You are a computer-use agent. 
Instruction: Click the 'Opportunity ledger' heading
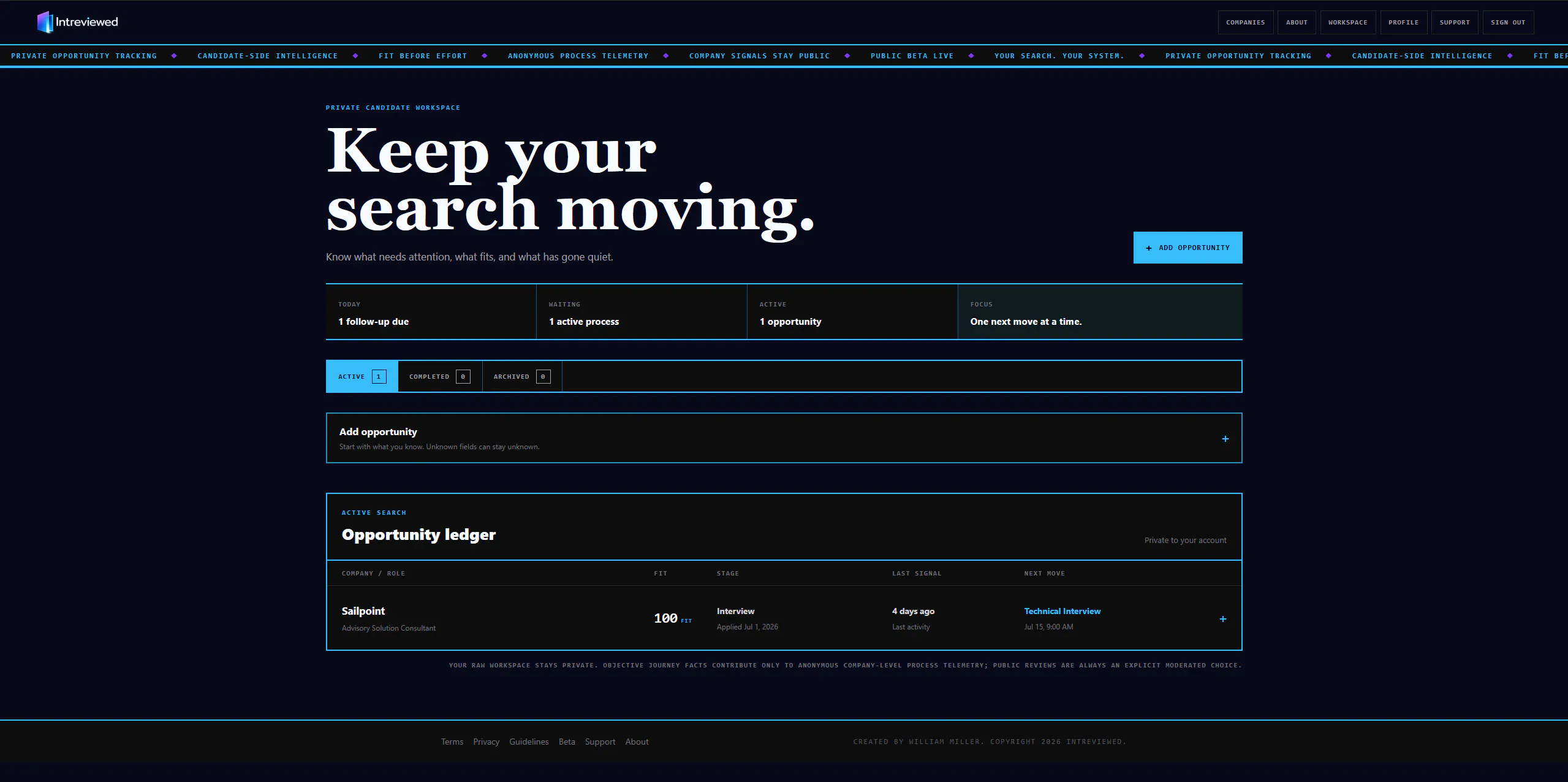(x=419, y=535)
